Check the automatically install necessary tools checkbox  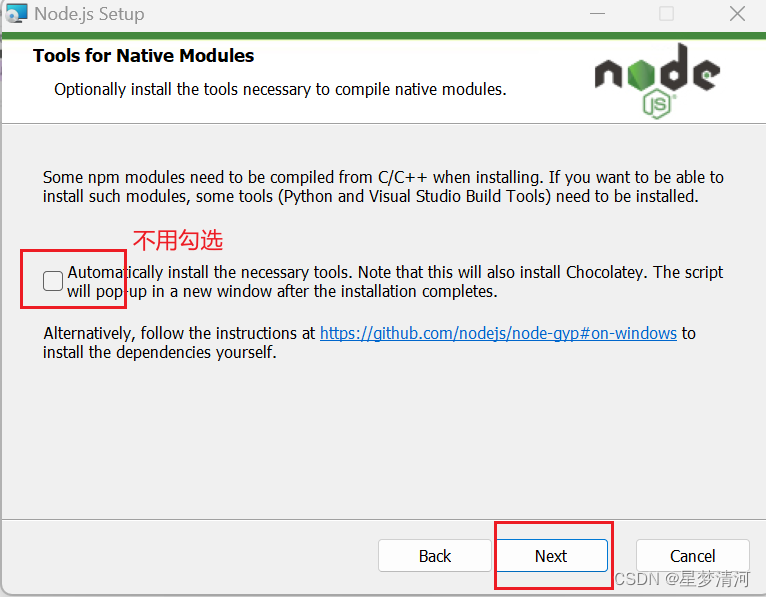point(53,281)
